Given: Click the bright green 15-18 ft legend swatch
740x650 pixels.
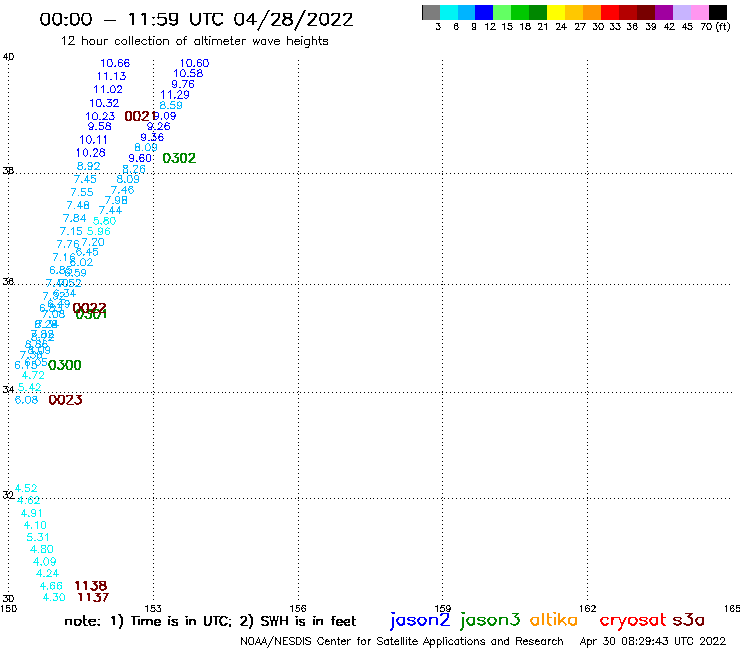Looking at the screenshot, I should coord(520,12).
